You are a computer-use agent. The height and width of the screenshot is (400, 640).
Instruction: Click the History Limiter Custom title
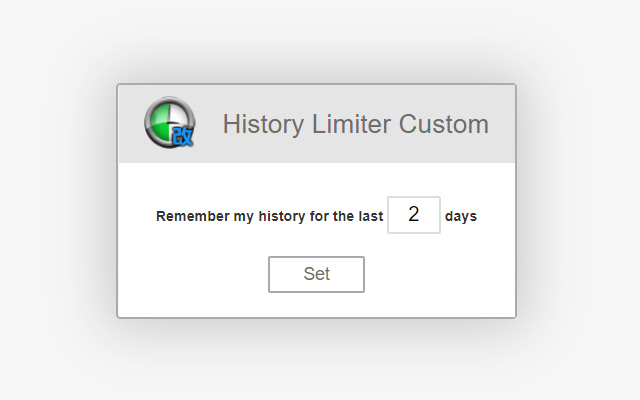point(356,124)
